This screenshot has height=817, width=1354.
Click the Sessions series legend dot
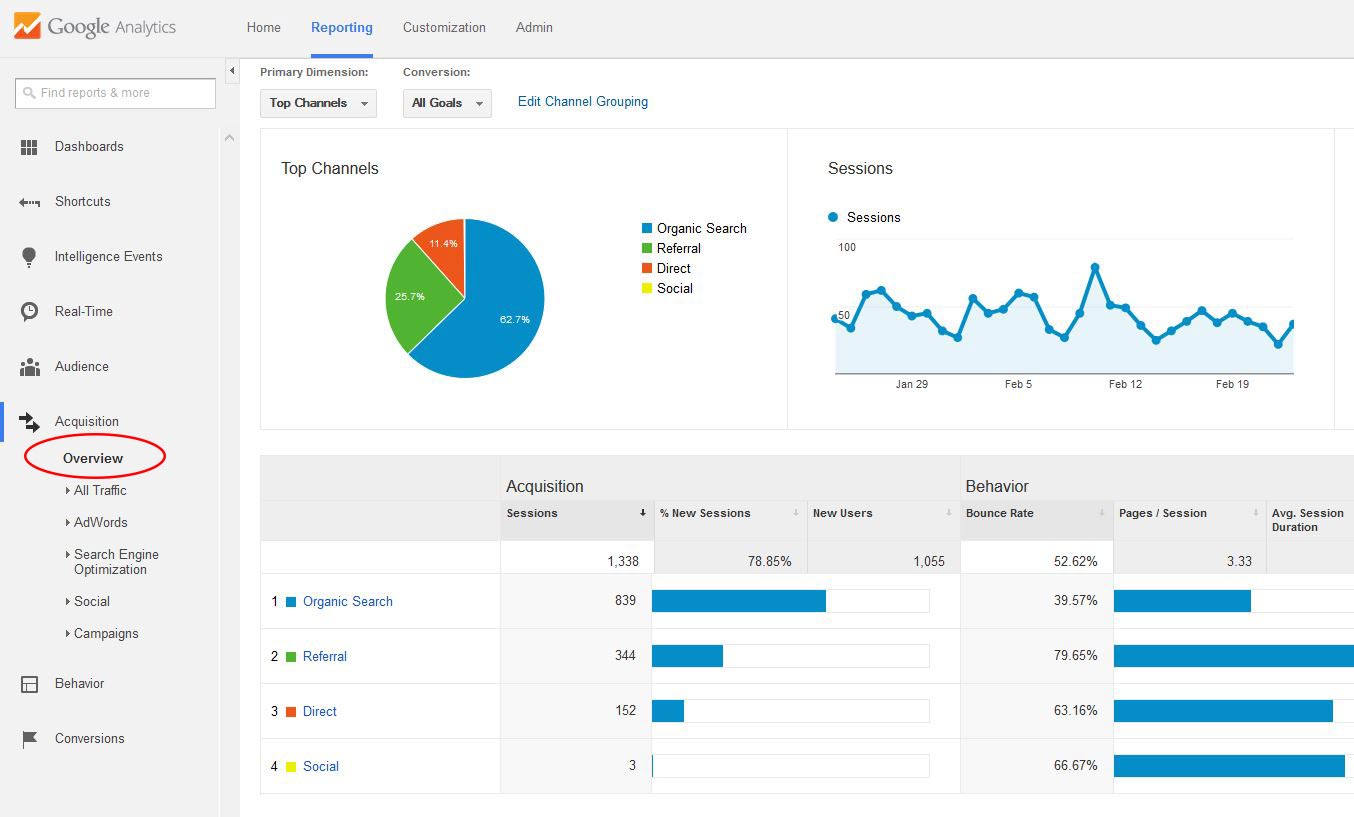point(833,217)
